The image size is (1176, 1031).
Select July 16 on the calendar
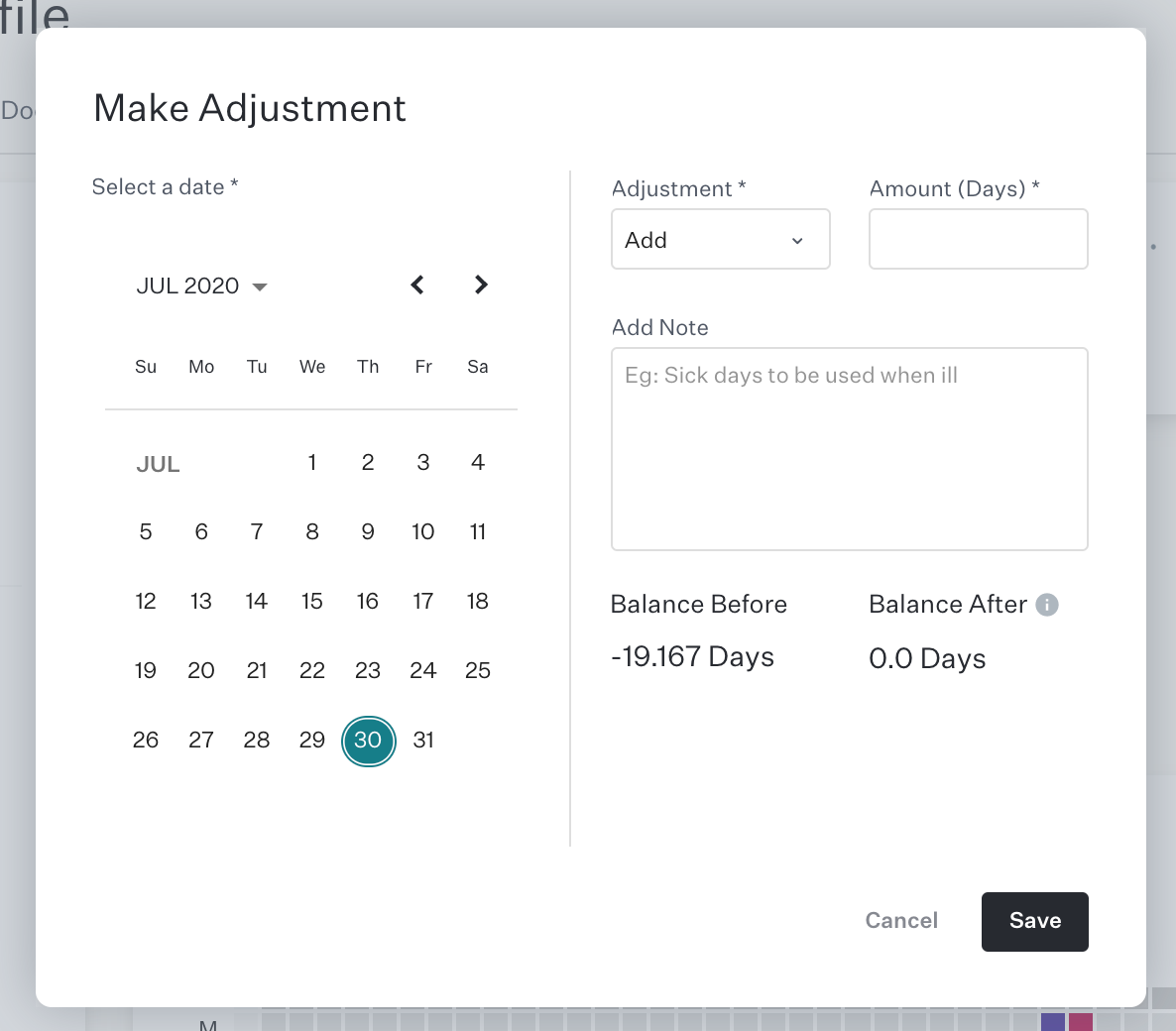(368, 602)
